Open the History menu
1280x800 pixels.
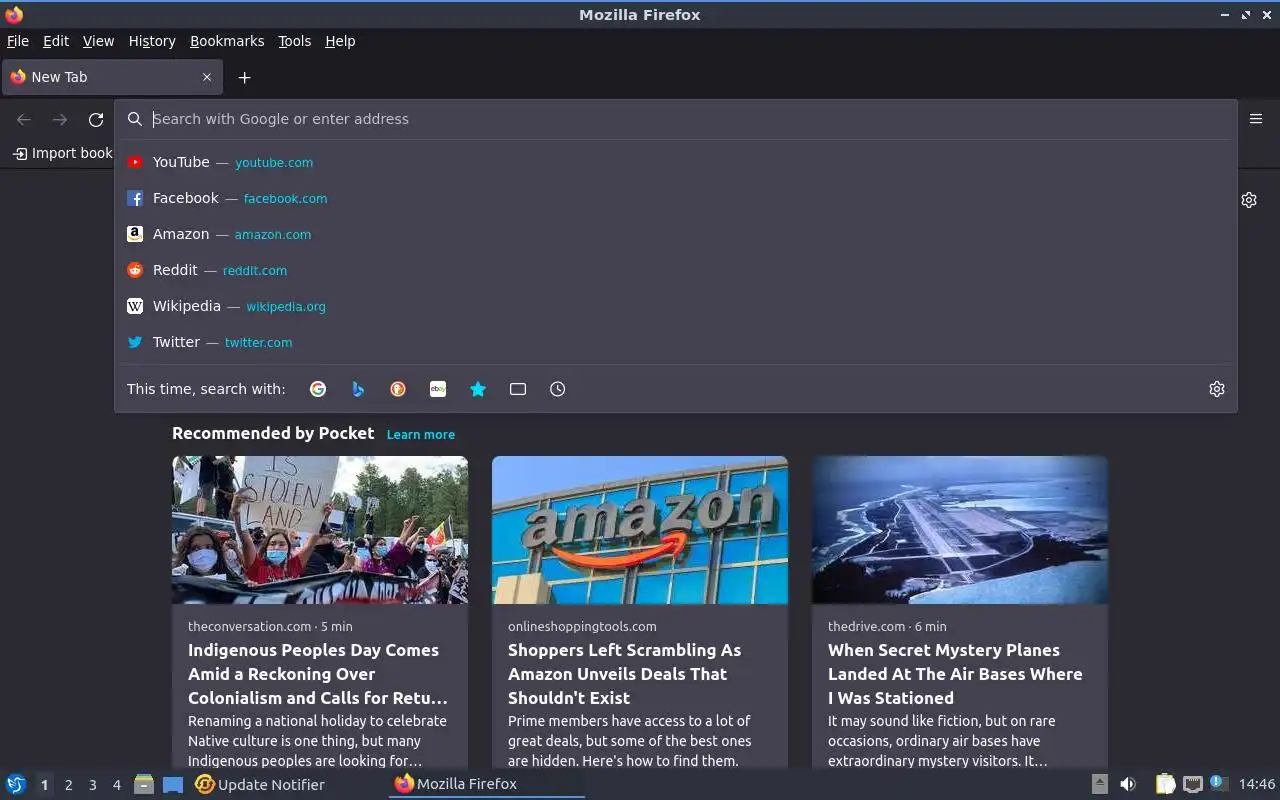point(152,41)
